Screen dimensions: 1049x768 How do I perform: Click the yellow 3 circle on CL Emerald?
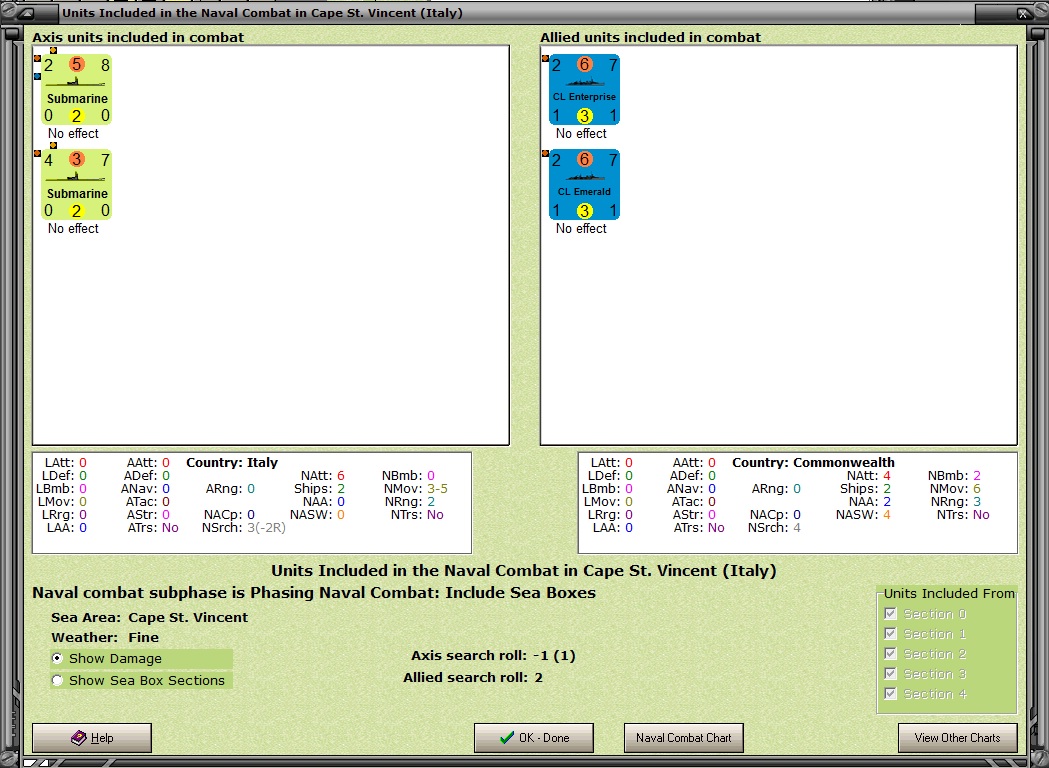click(585, 211)
